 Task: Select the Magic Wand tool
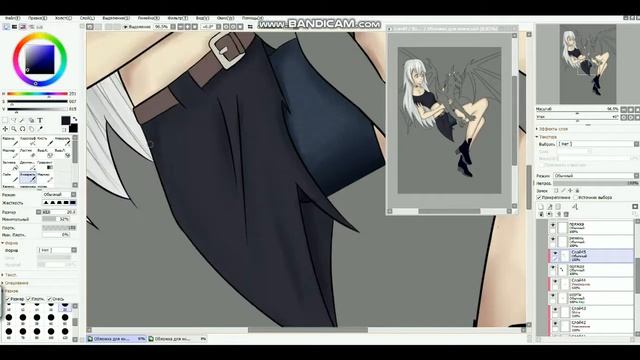(22, 120)
